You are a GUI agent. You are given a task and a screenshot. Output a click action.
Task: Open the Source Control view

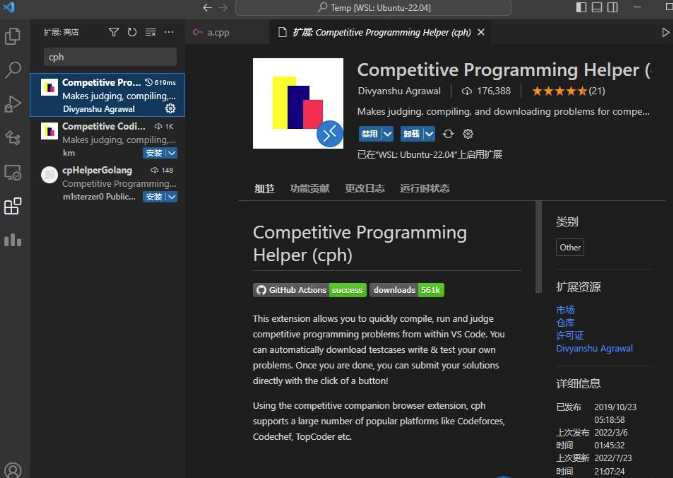(x=12, y=138)
